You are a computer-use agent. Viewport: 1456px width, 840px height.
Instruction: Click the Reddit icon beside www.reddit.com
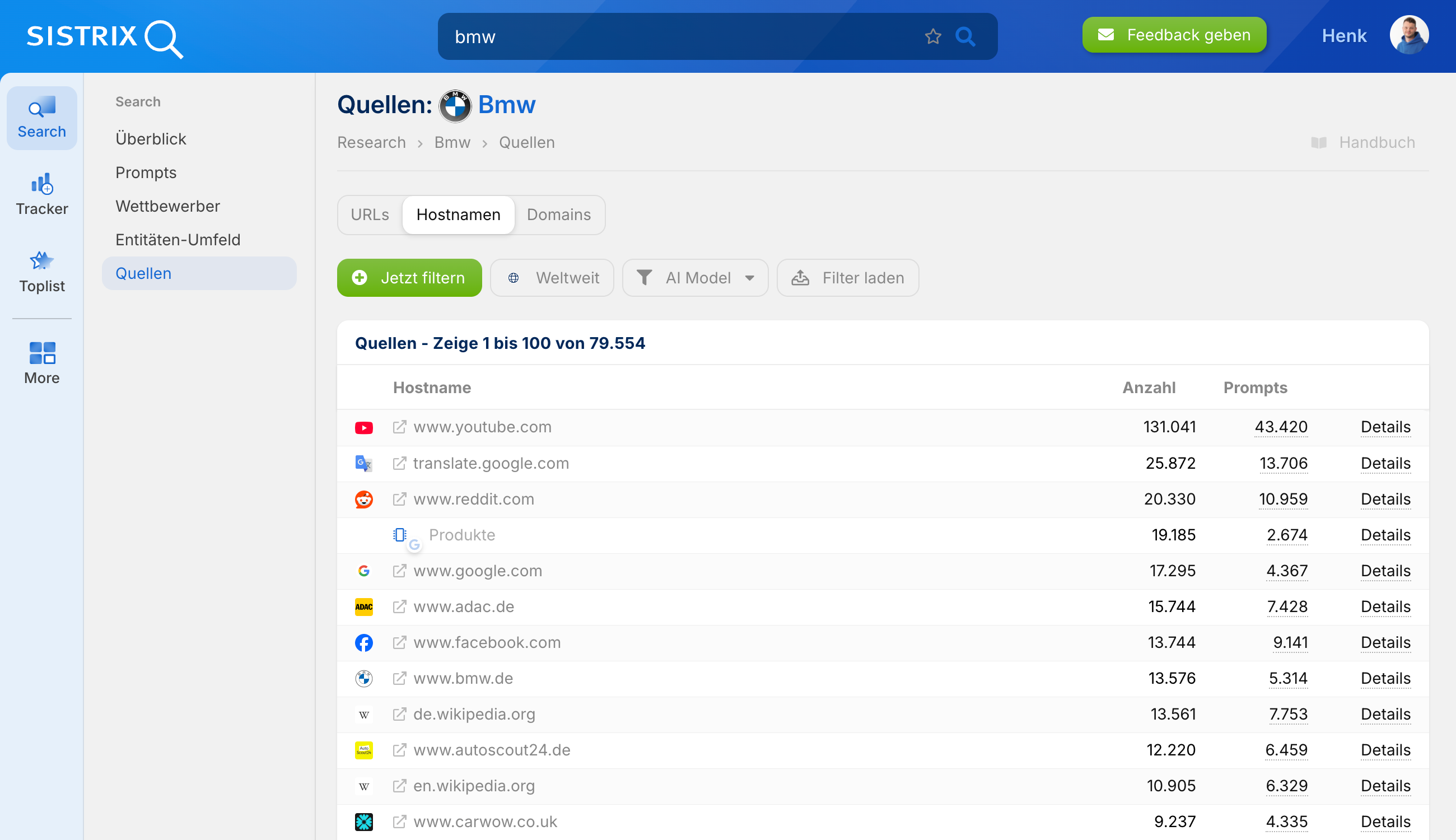(x=363, y=498)
